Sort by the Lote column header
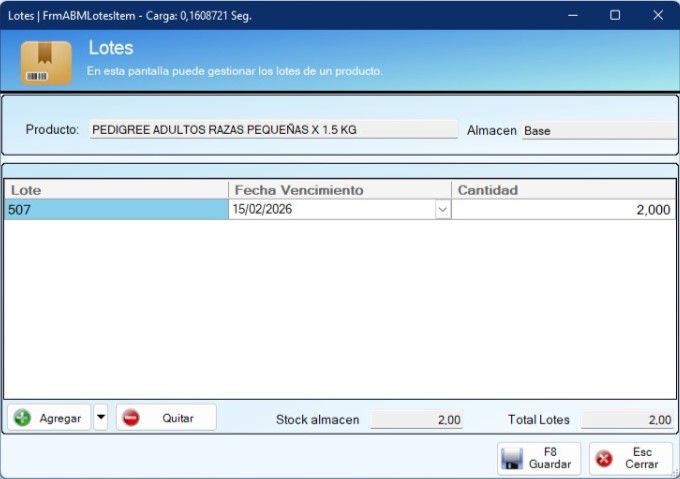The height and width of the screenshot is (479, 680). tap(116, 190)
